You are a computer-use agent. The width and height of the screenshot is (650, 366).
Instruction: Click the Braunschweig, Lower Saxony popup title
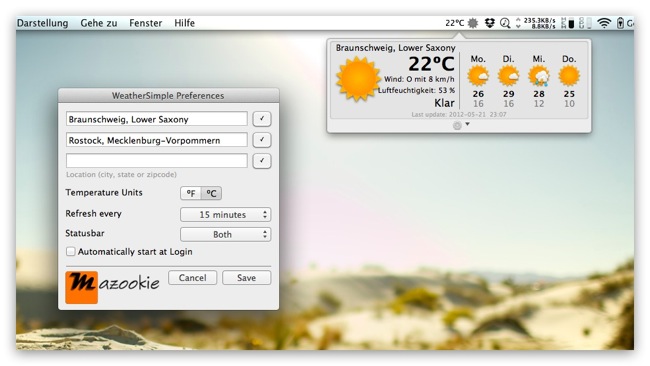click(x=395, y=48)
